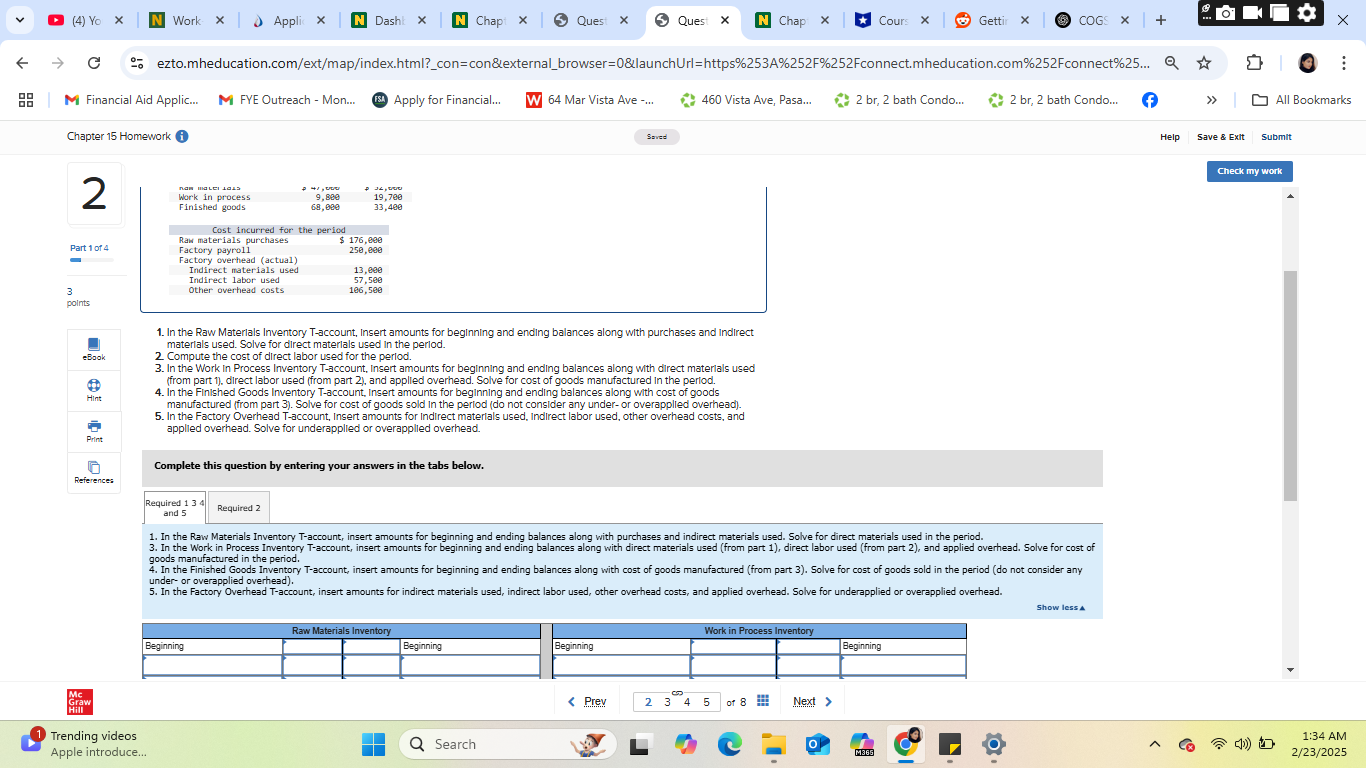Select the 'Required 2' tab
This screenshot has height=768, width=1366.
[239, 508]
